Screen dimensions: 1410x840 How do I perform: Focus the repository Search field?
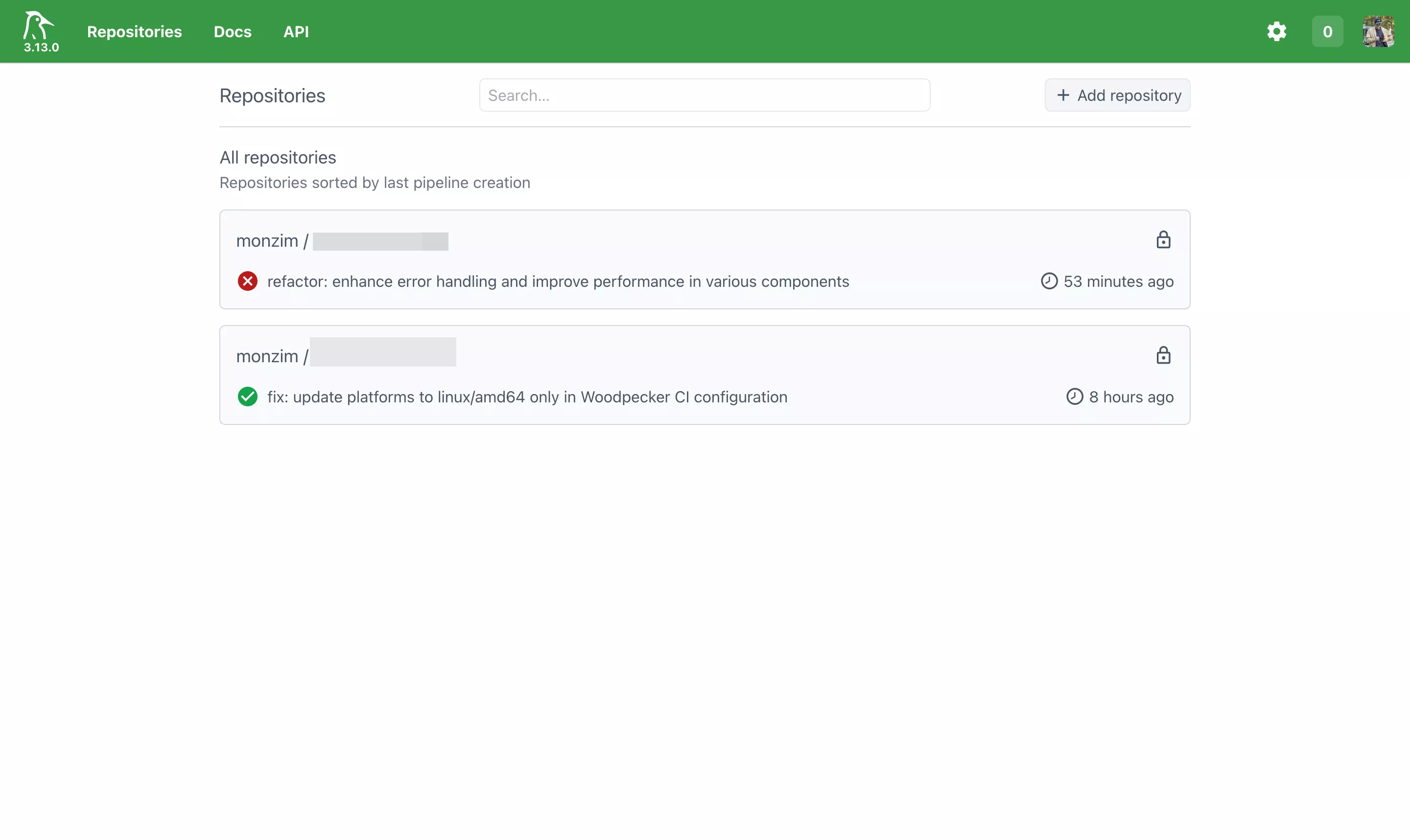coord(704,95)
